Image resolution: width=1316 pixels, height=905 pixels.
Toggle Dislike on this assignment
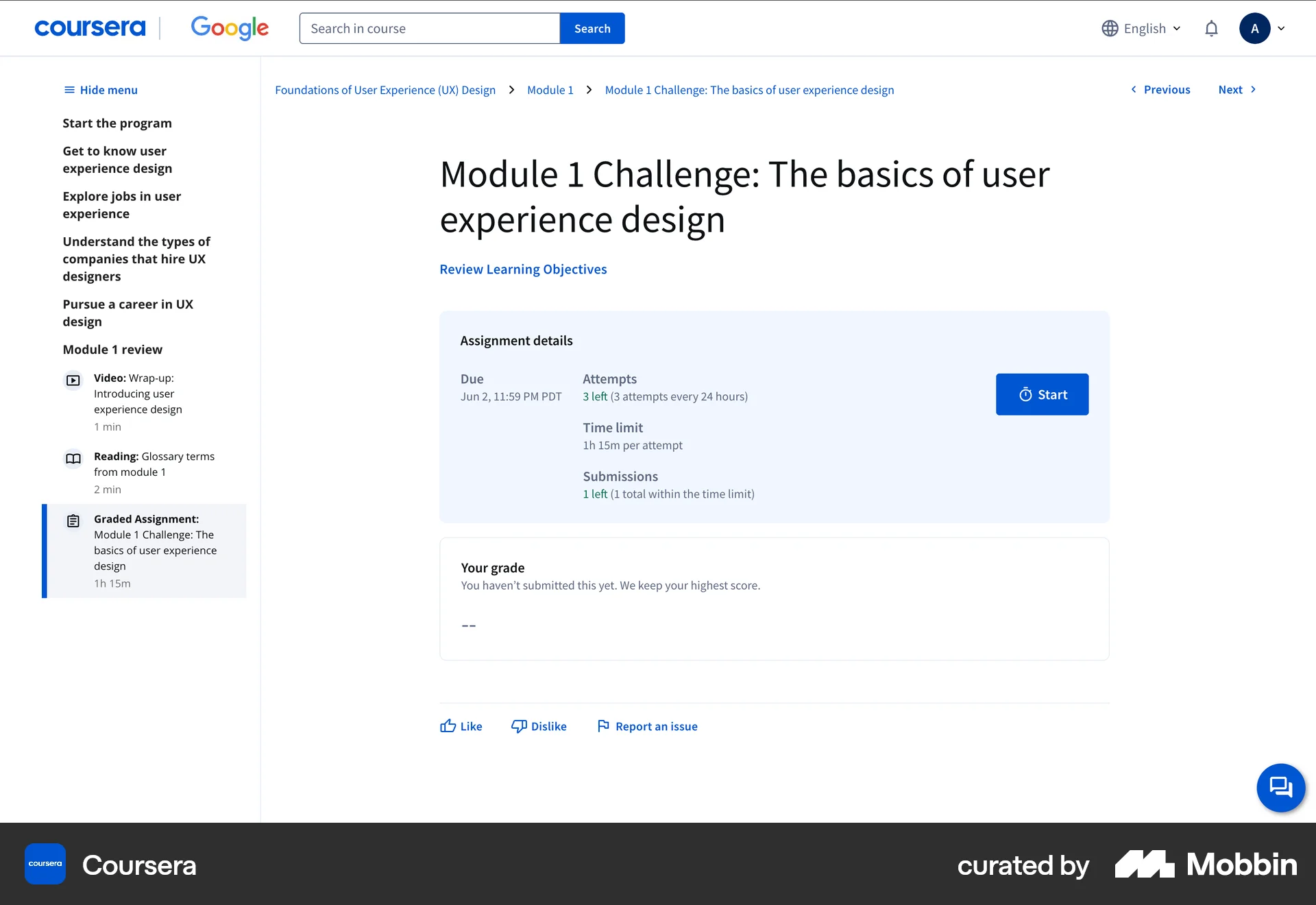point(539,726)
